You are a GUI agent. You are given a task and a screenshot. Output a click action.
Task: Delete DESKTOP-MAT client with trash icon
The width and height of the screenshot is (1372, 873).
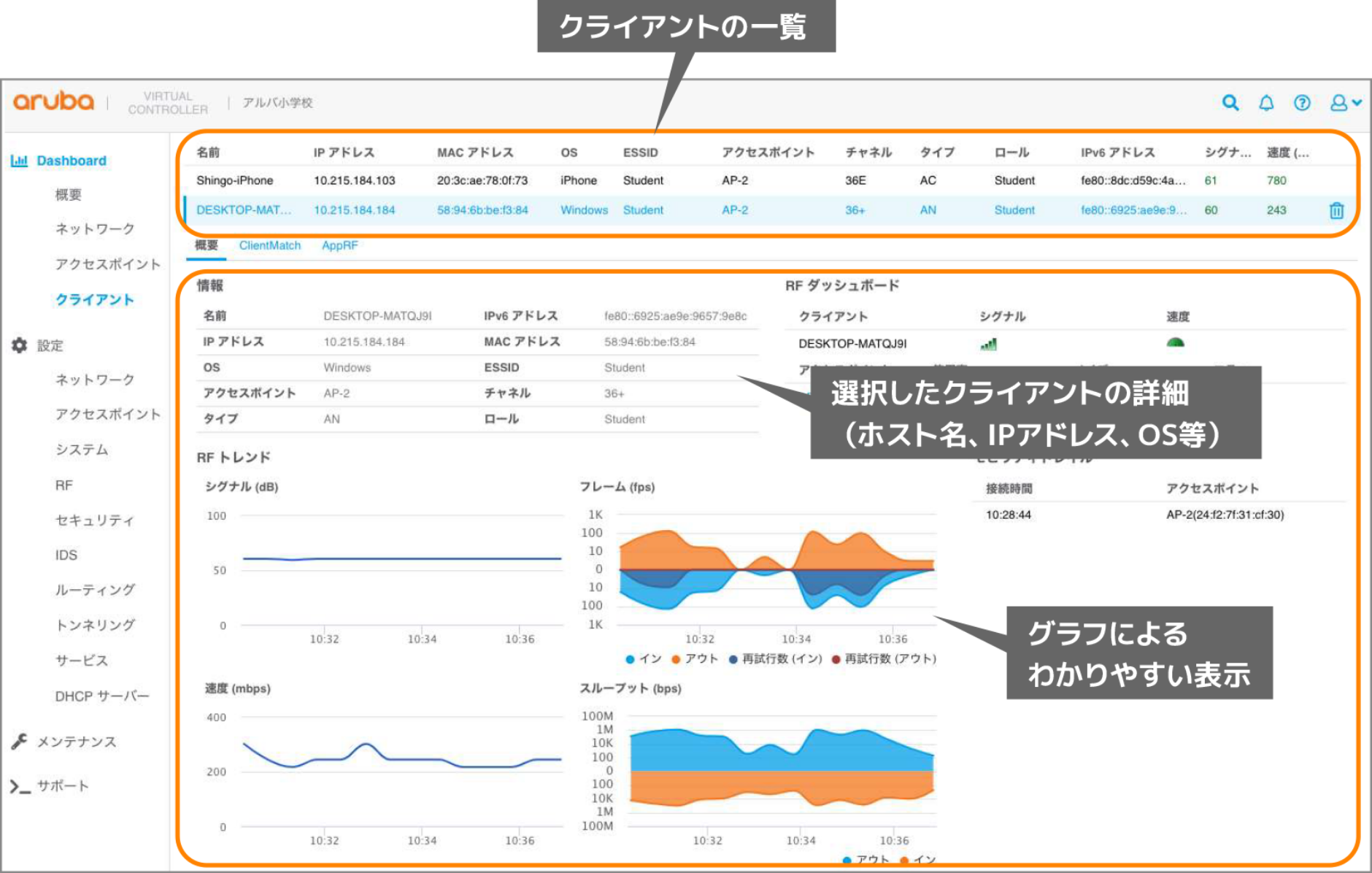coord(1336,210)
